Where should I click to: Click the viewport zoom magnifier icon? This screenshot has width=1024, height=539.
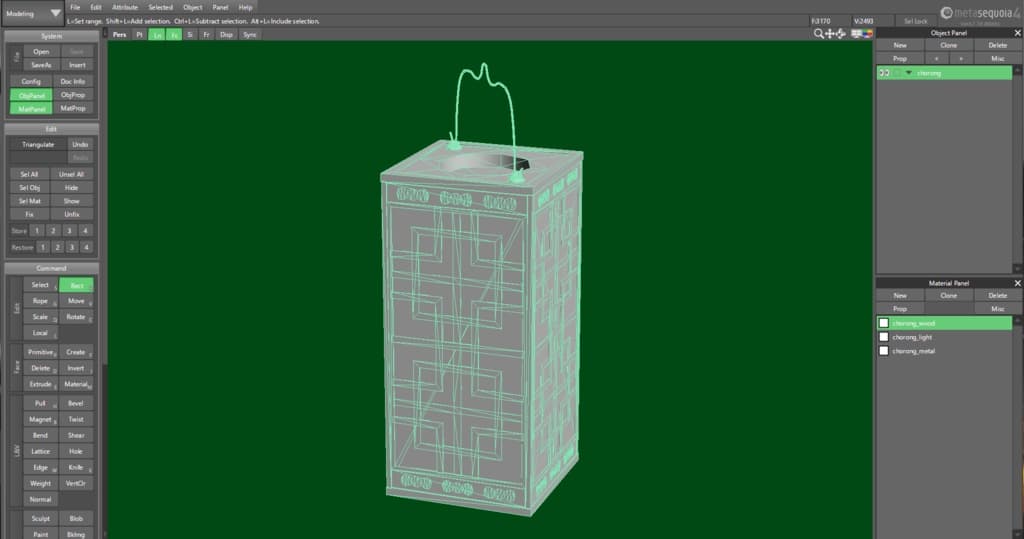(x=819, y=34)
